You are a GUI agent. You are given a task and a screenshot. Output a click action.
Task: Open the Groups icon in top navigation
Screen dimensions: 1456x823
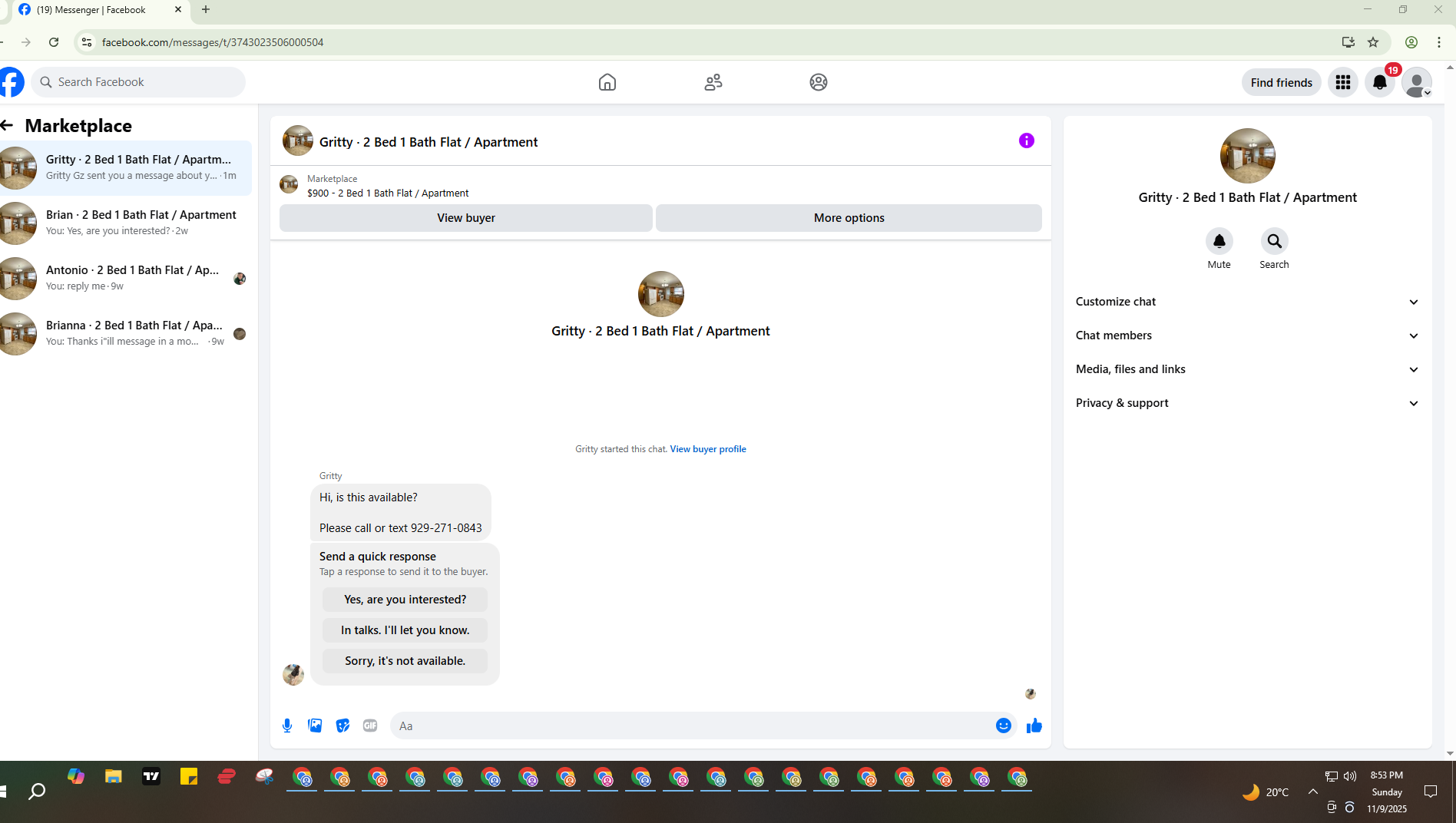click(819, 82)
